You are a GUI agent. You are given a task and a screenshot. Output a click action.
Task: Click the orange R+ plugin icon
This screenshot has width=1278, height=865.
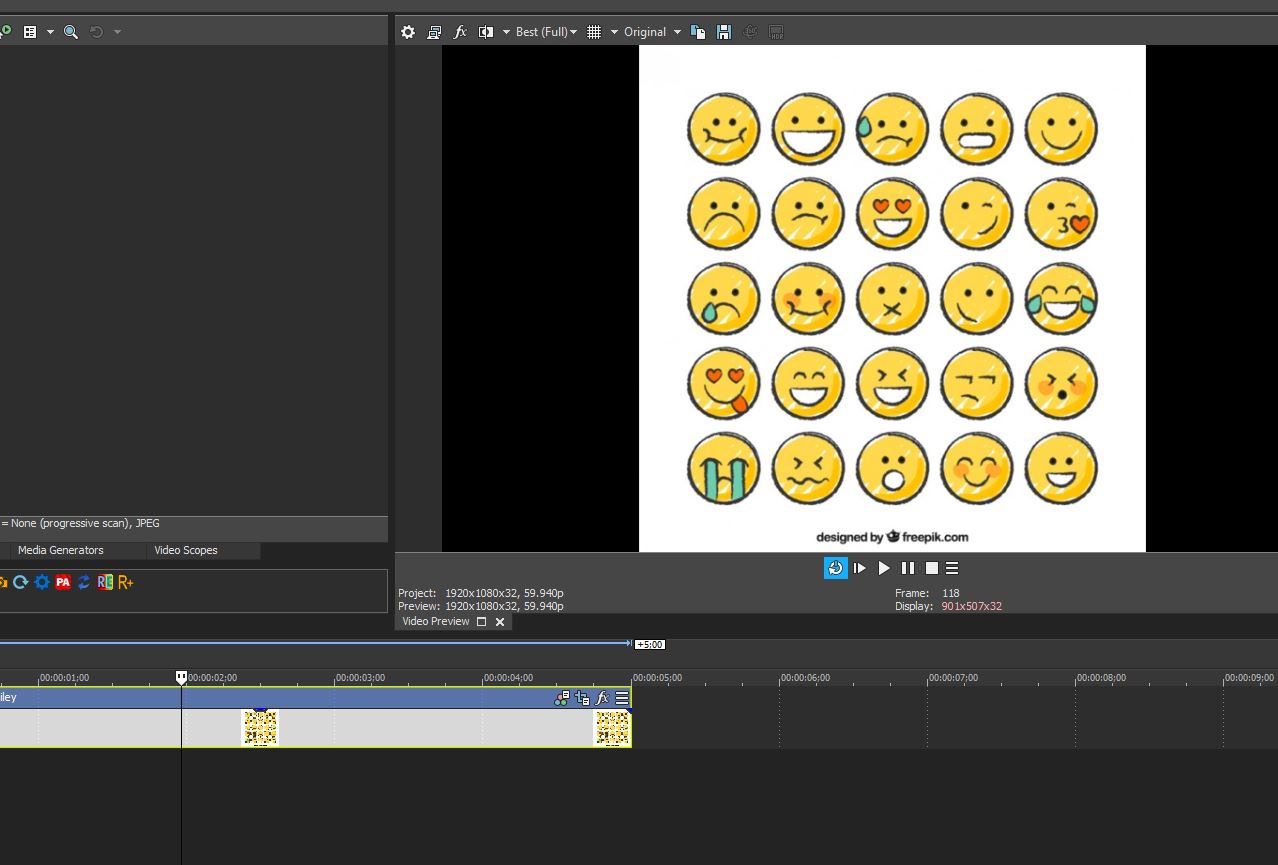click(126, 582)
